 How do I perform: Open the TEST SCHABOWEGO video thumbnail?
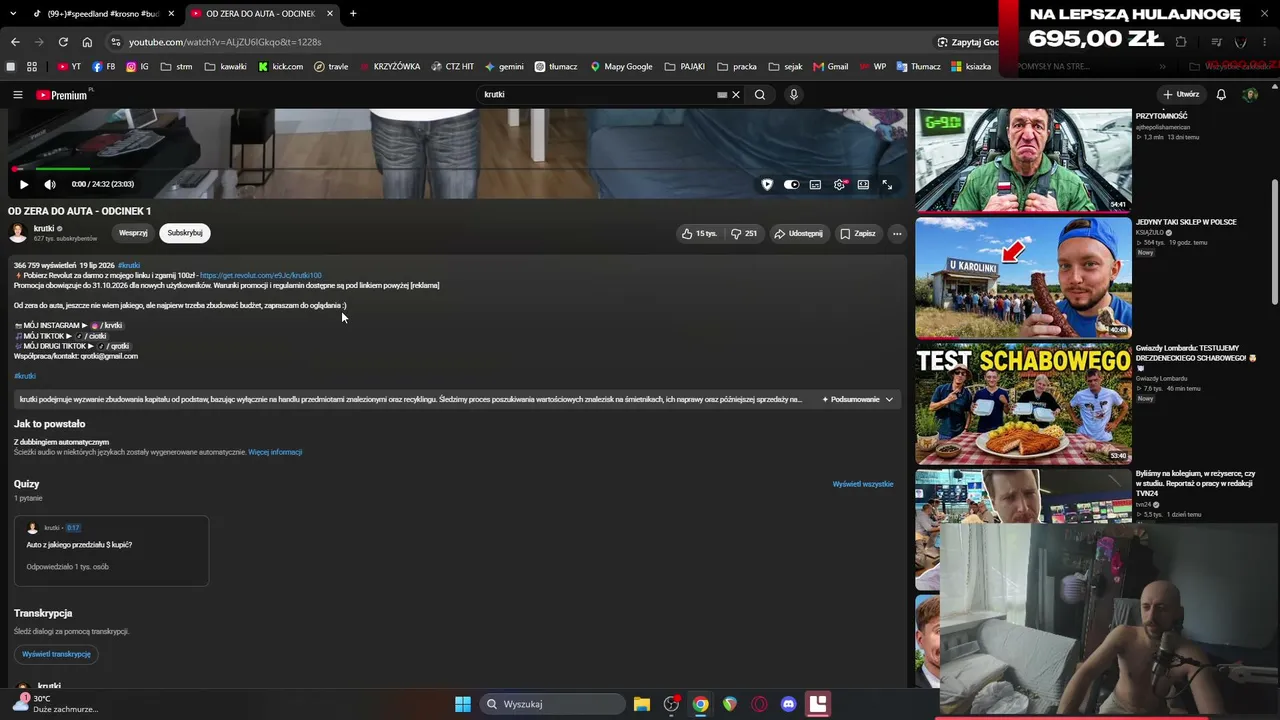pos(1023,404)
